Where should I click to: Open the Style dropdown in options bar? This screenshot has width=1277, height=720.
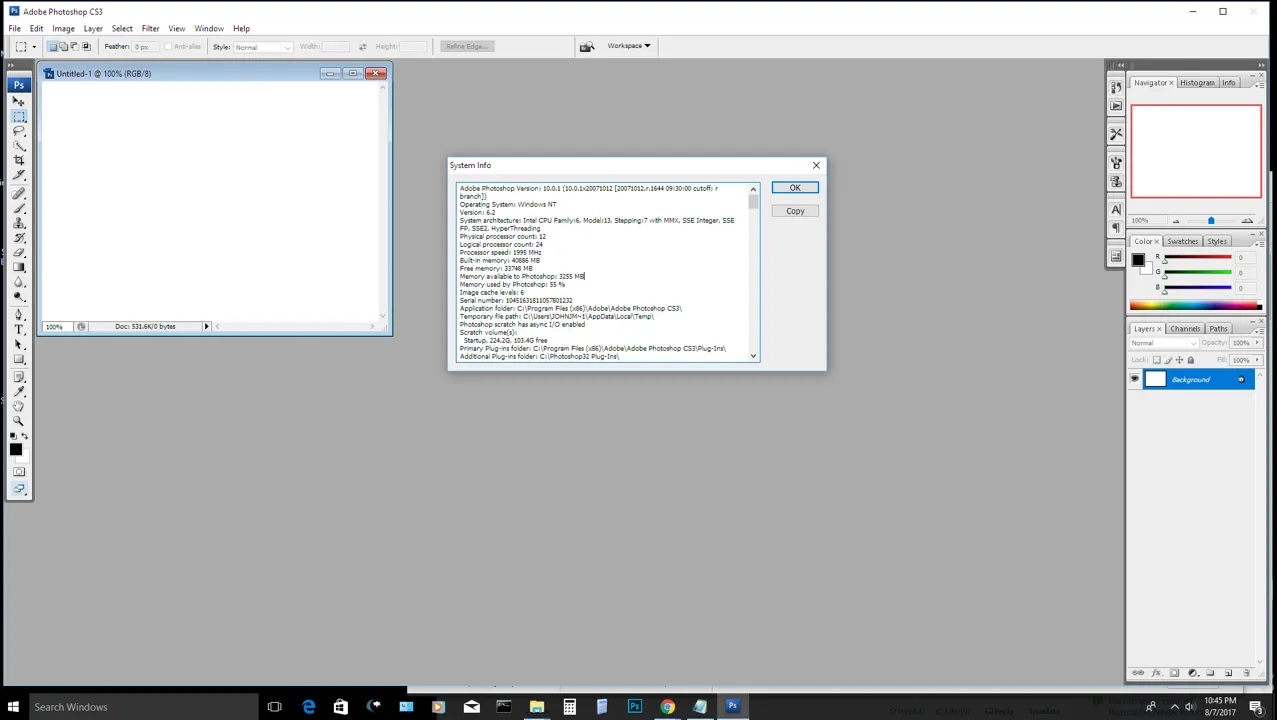[x=263, y=47]
